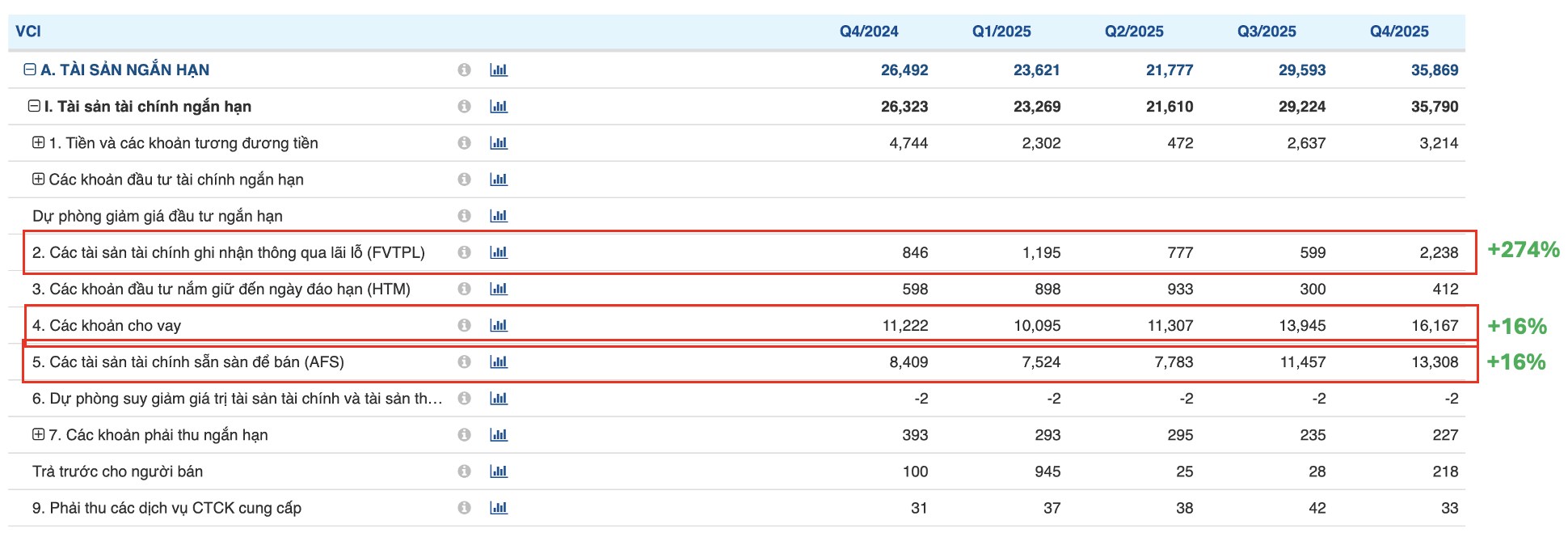
Task: Expand 7. Các khoản phải thu ngắn hạn
Action: click(x=38, y=434)
